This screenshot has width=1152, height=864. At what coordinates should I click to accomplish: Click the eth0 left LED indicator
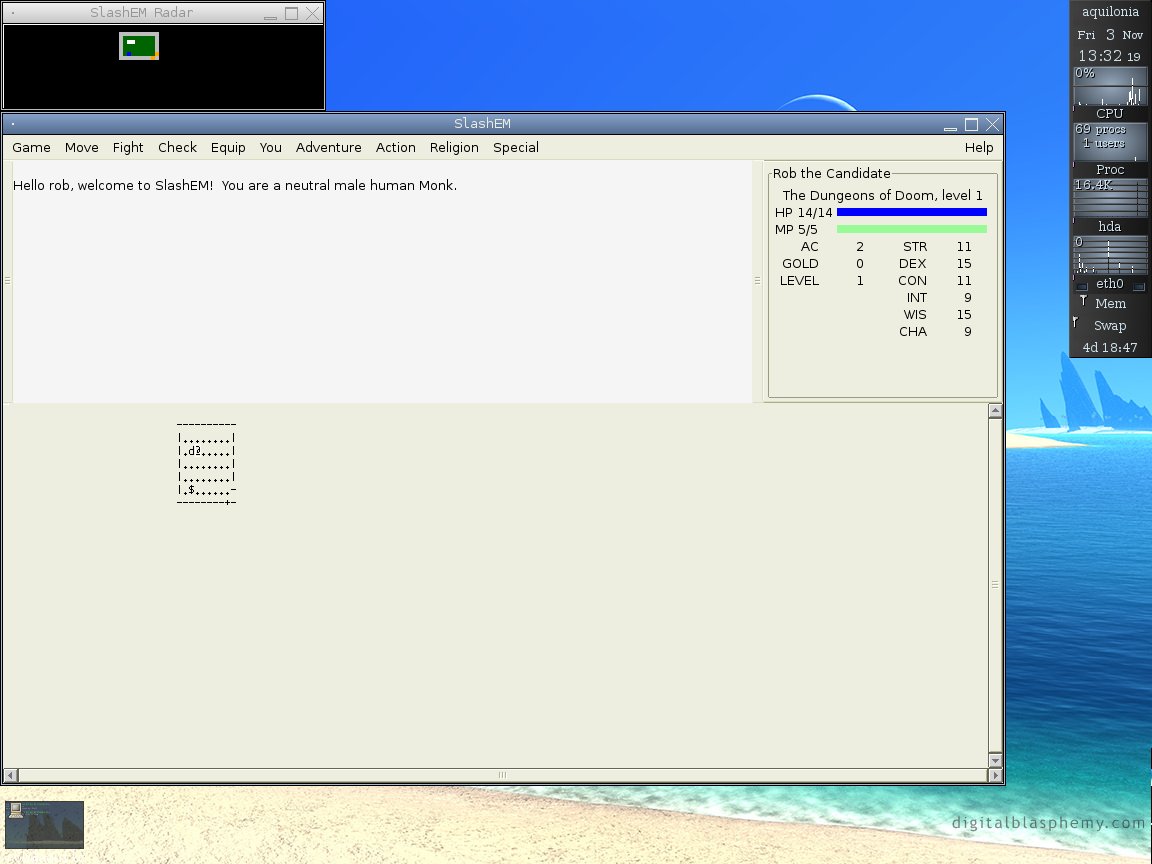tap(1081, 285)
